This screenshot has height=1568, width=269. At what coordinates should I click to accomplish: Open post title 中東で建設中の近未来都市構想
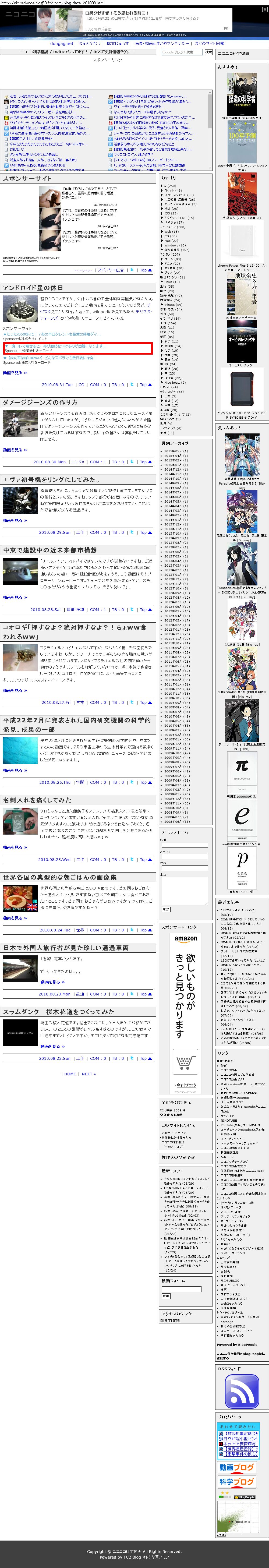[x=50, y=550]
